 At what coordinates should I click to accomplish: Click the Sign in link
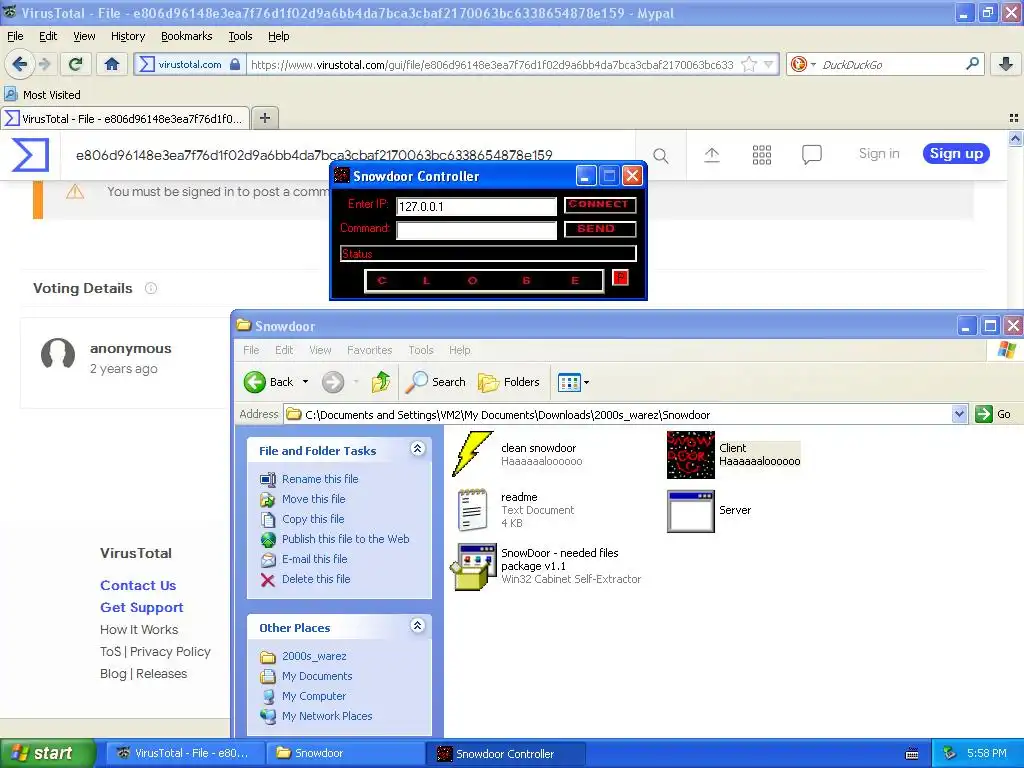[878, 153]
